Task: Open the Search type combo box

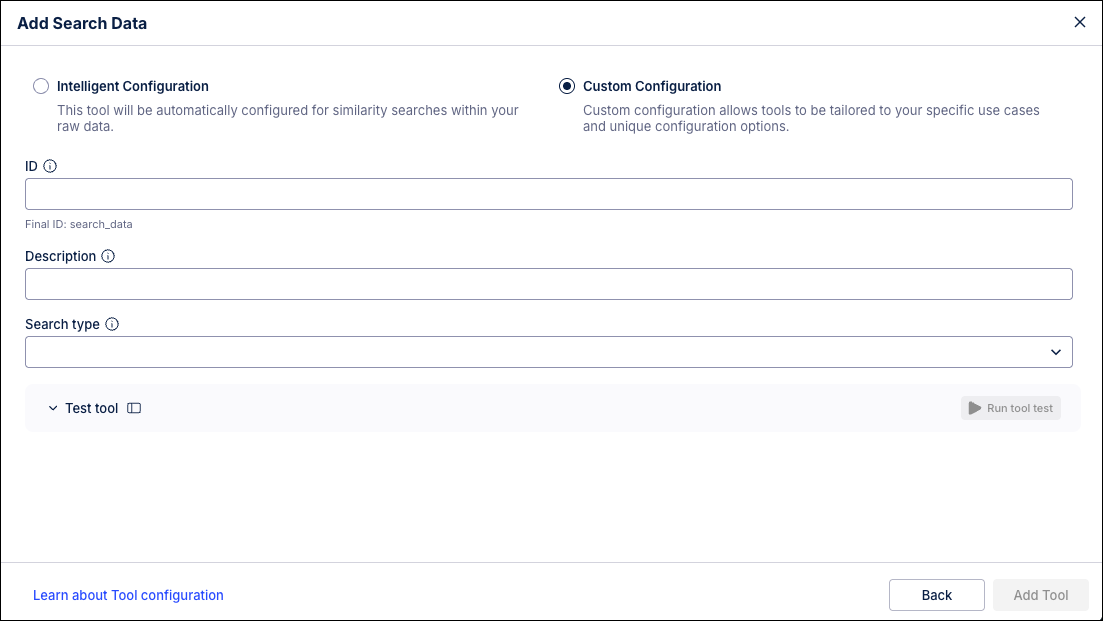Action: pos(549,352)
